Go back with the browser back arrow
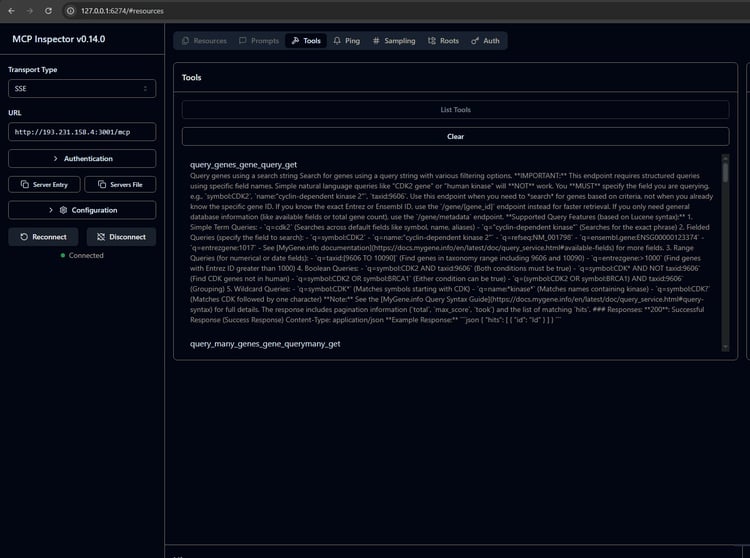This screenshot has height=558, width=750. [11, 11]
